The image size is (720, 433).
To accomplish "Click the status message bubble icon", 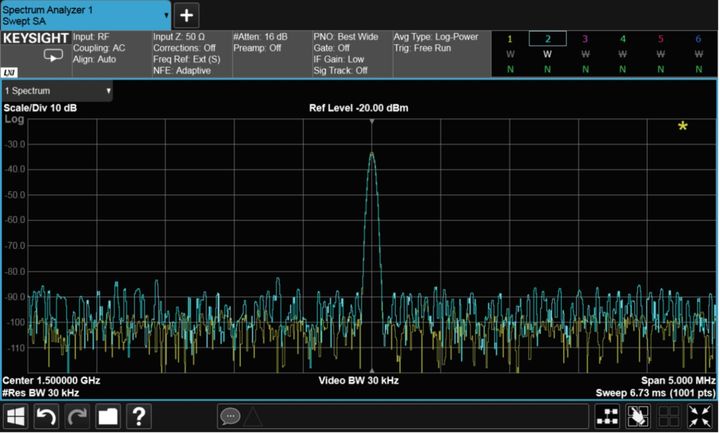I will (x=231, y=416).
